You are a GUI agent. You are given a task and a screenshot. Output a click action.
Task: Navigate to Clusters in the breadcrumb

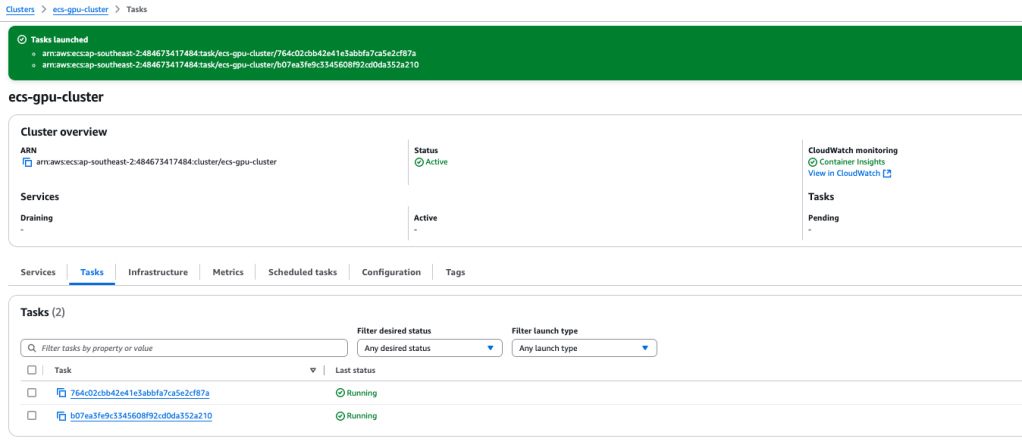click(x=21, y=8)
